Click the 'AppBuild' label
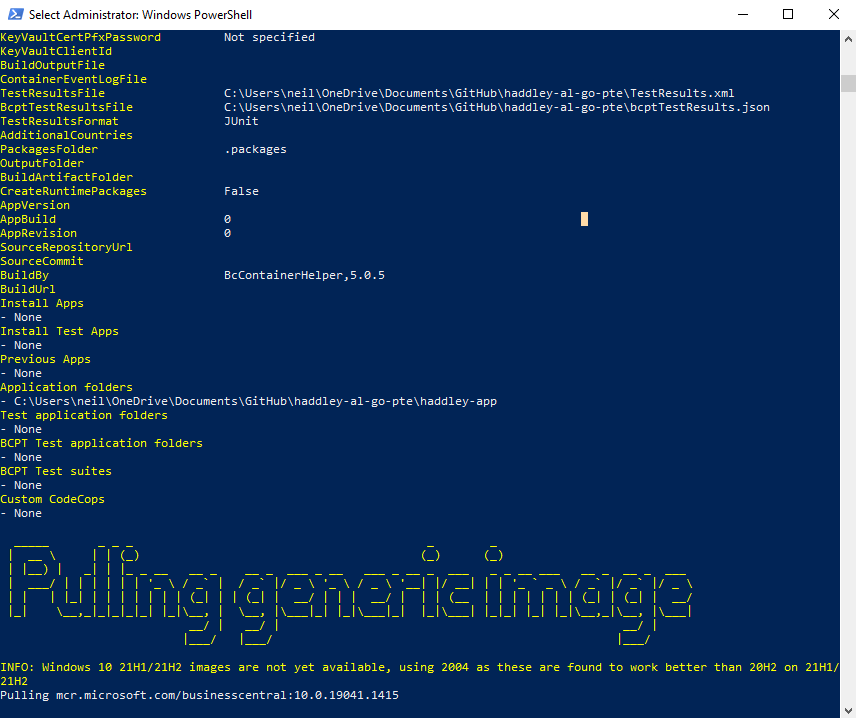 (x=28, y=219)
